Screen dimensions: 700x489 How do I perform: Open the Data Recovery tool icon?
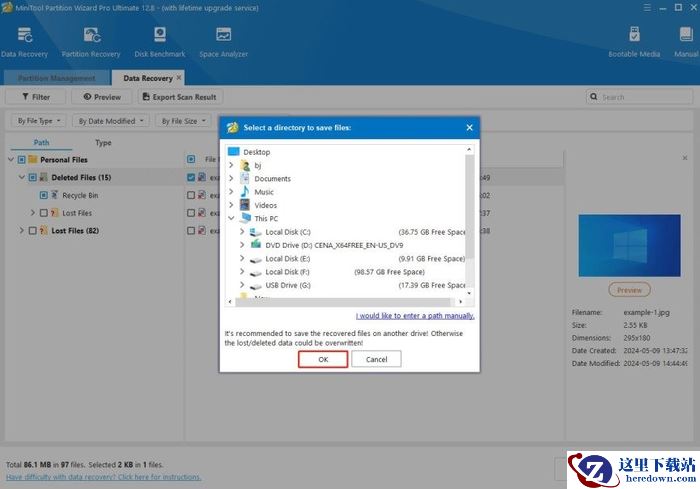click(25, 35)
